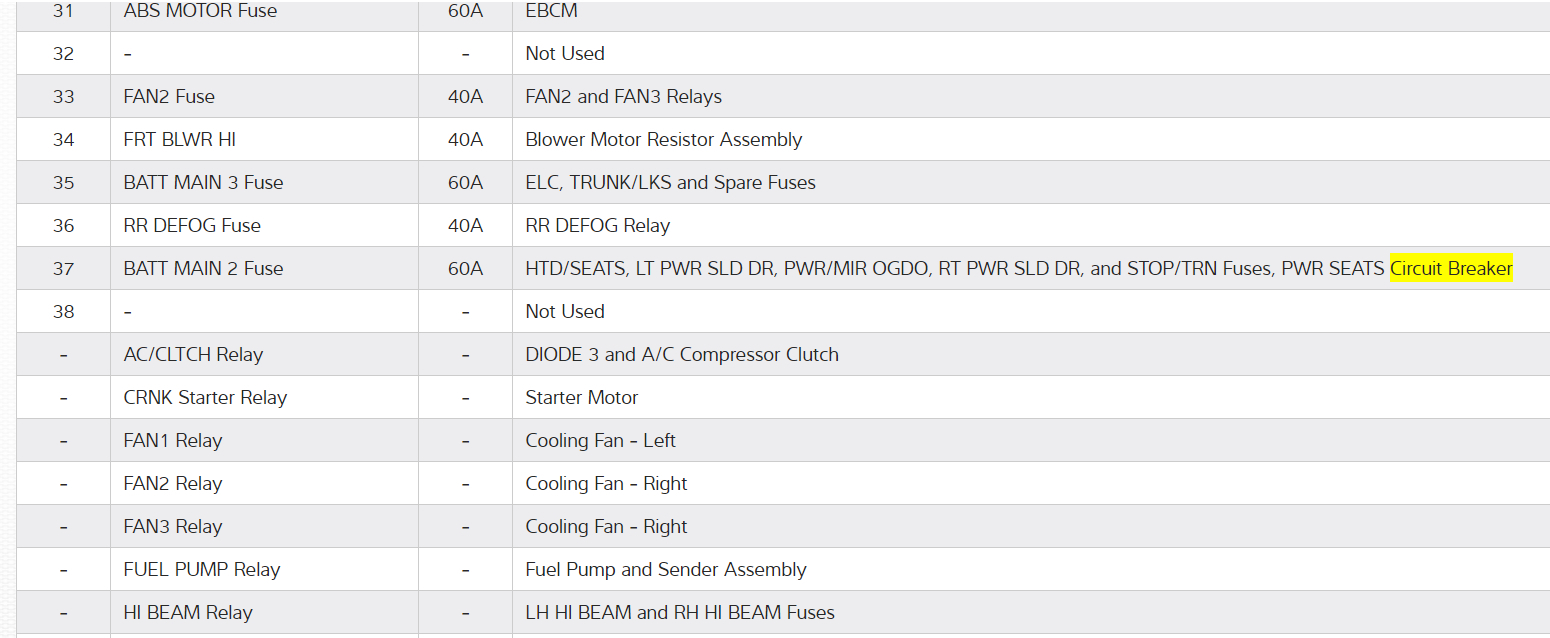The height and width of the screenshot is (638, 1550).
Task: Click the EBCM description text
Action: (551, 11)
